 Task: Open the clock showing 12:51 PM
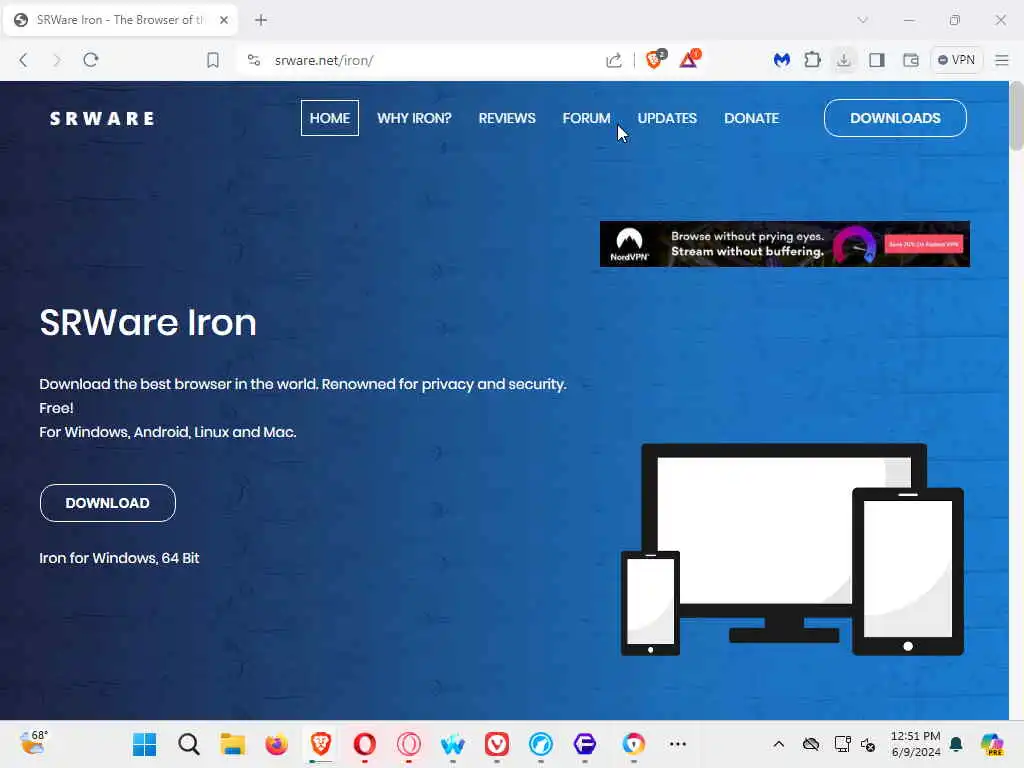pyautogui.click(x=916, y=744)
